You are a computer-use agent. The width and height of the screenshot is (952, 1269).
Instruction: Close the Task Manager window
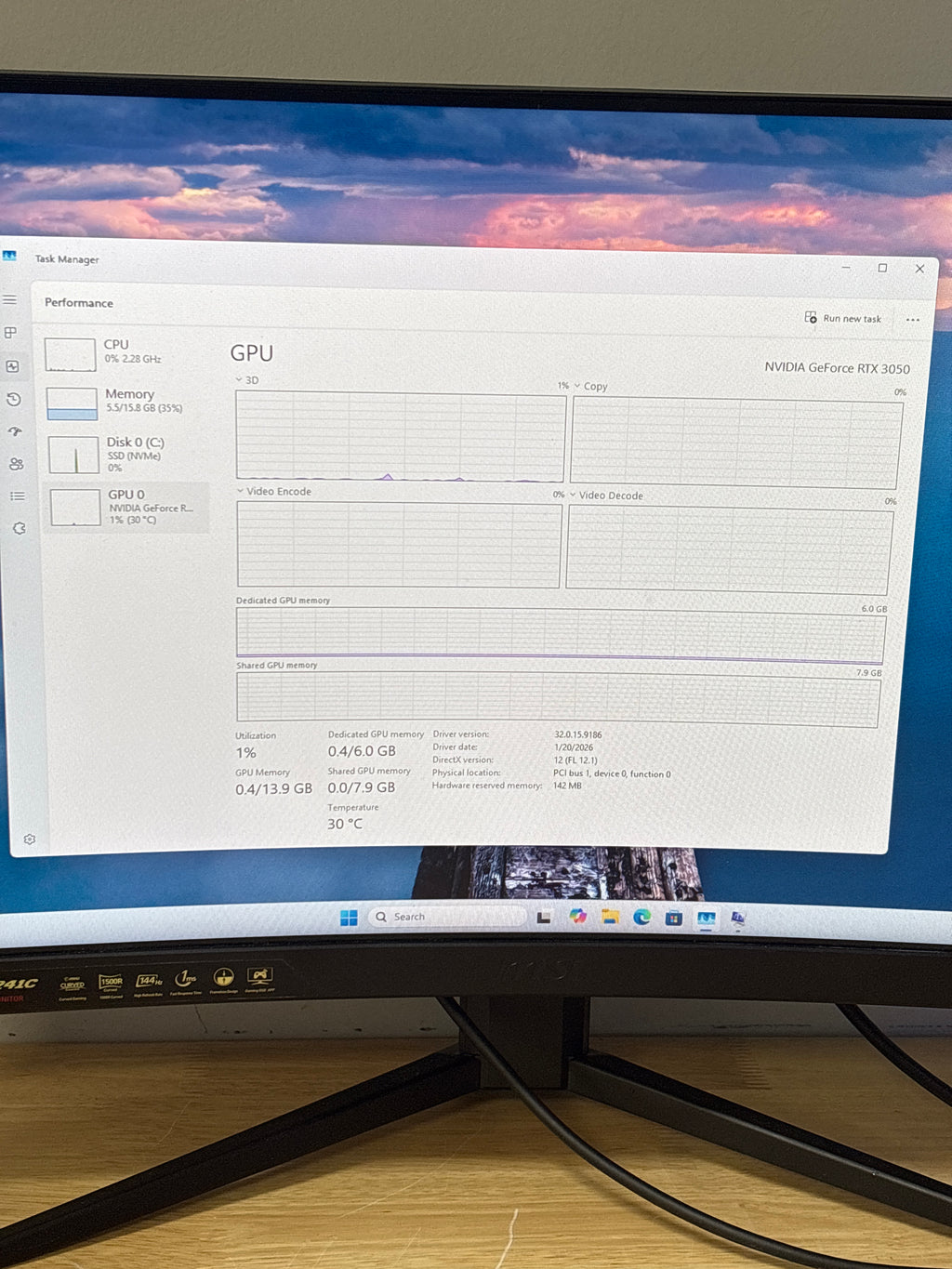[x=919, y=269]
